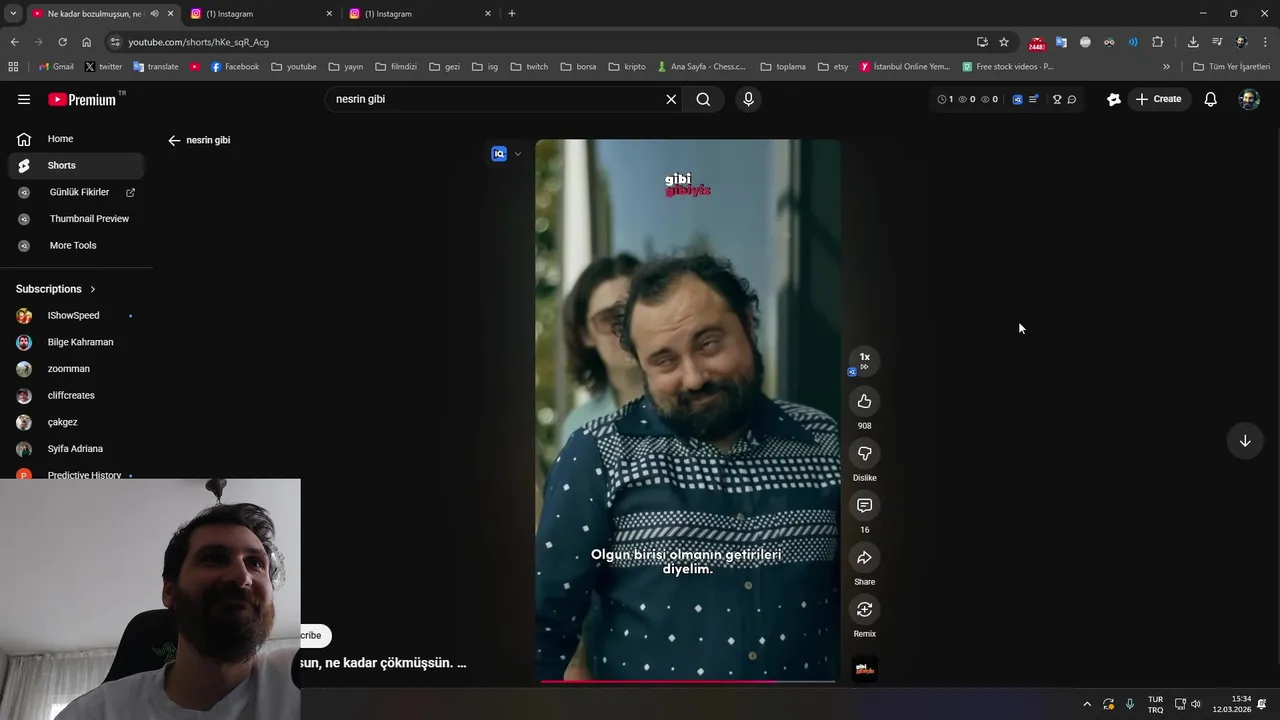Start voice search with the microphone
This screenshot has height=720, width=1280.
click(748, 99)
